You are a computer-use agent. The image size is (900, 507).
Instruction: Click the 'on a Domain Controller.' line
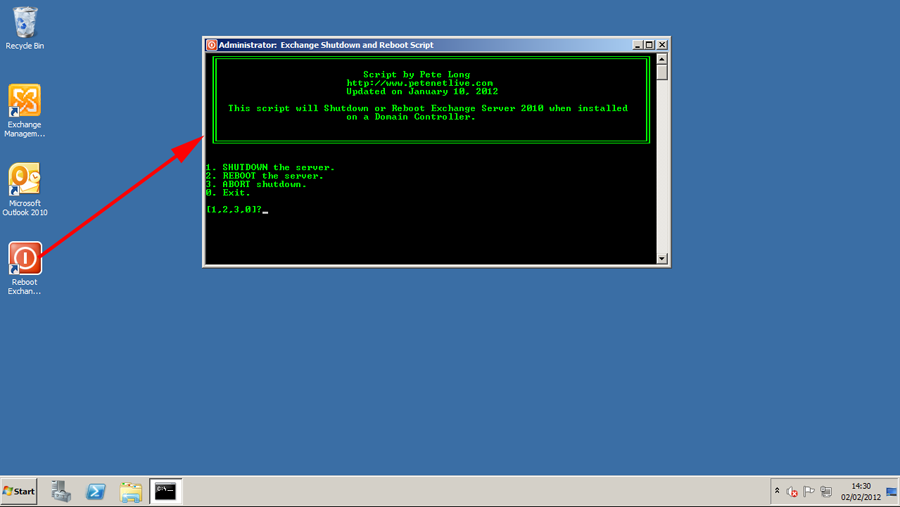[411, 117]
